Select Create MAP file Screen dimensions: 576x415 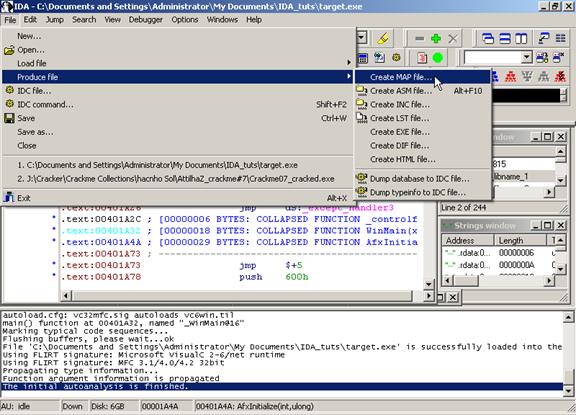click(x=423, y=77)
